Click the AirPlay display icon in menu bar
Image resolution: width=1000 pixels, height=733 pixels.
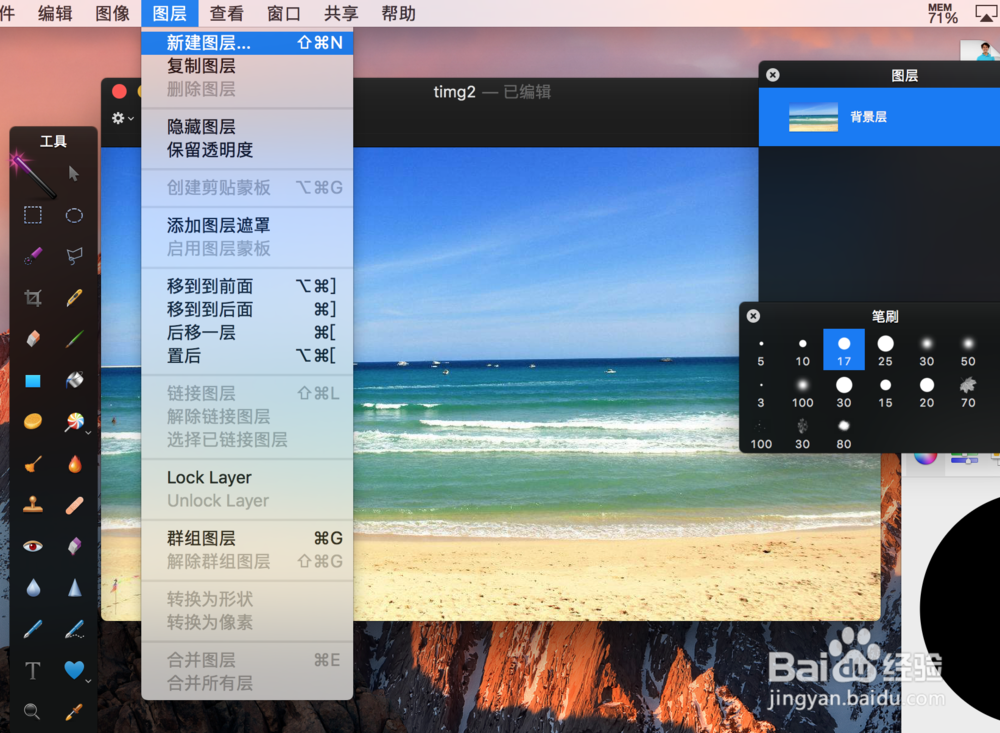[x=986, y=13]
